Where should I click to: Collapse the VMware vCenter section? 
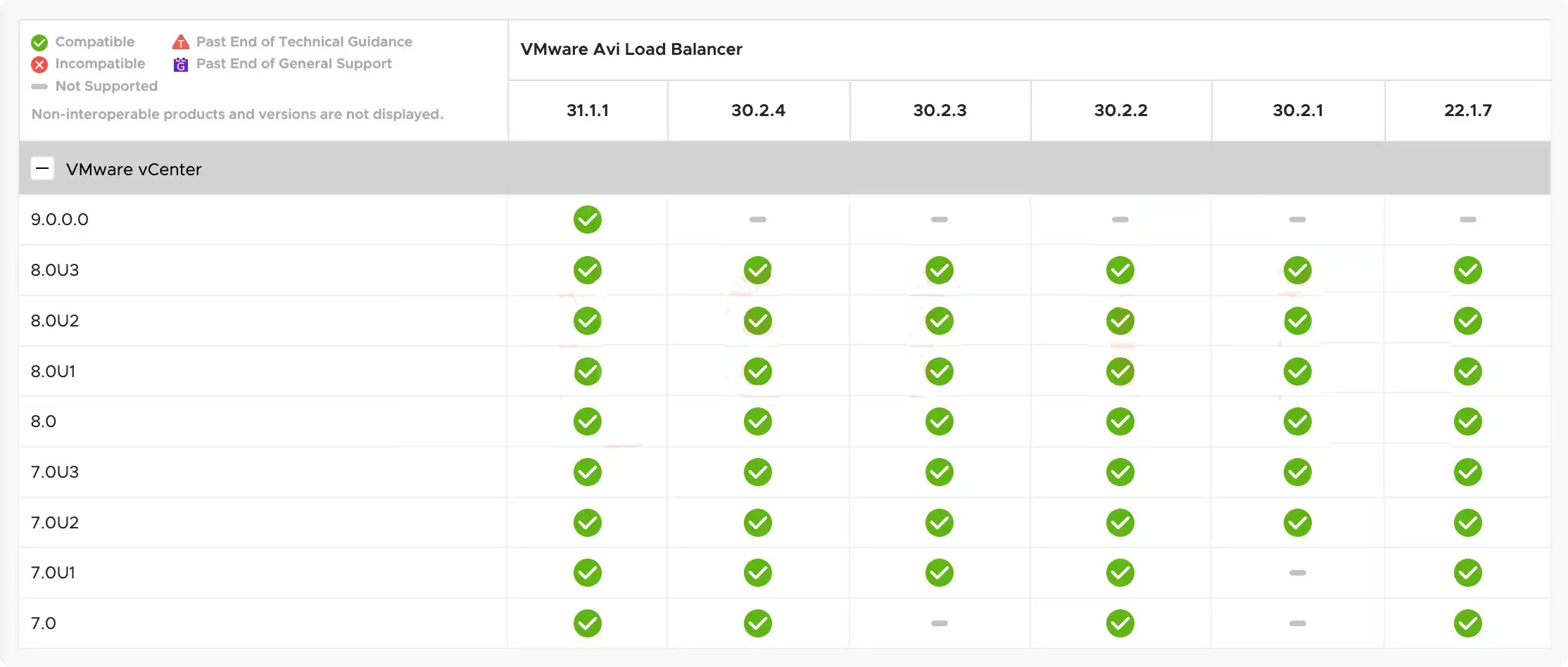[43, 169]
